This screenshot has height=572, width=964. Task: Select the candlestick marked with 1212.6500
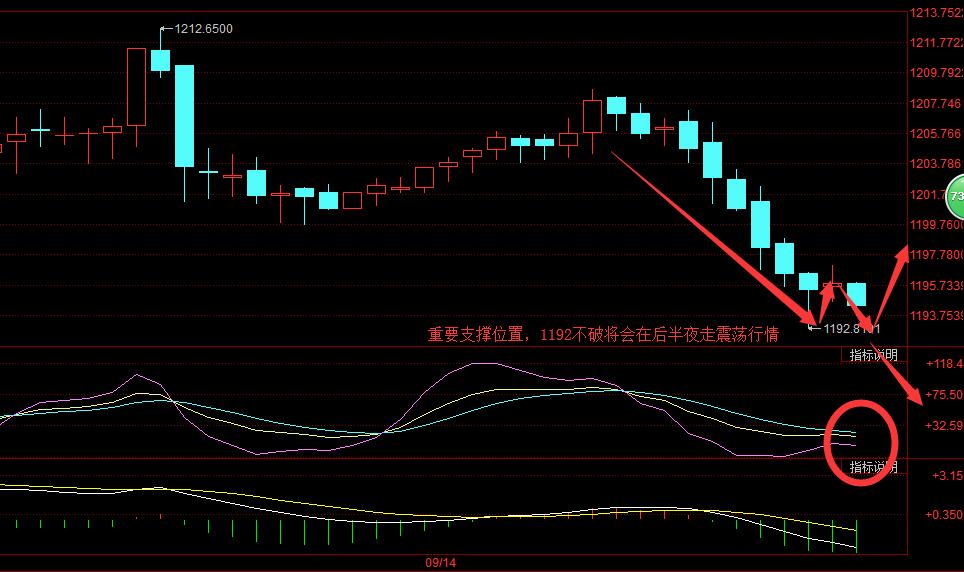pyautogui.click(x=160, y=60)
